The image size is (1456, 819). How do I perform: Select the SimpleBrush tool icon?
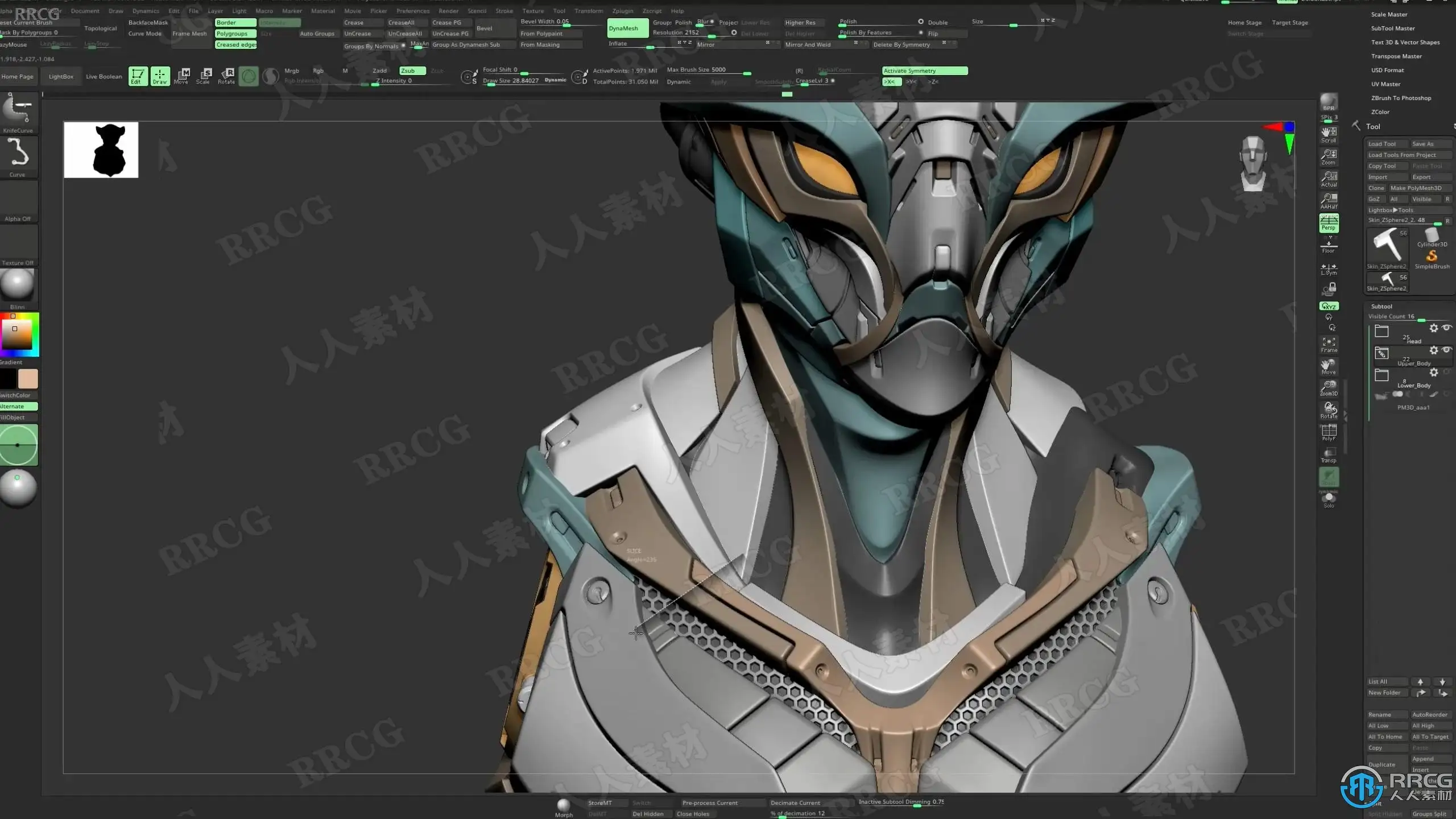point(1432,259)
